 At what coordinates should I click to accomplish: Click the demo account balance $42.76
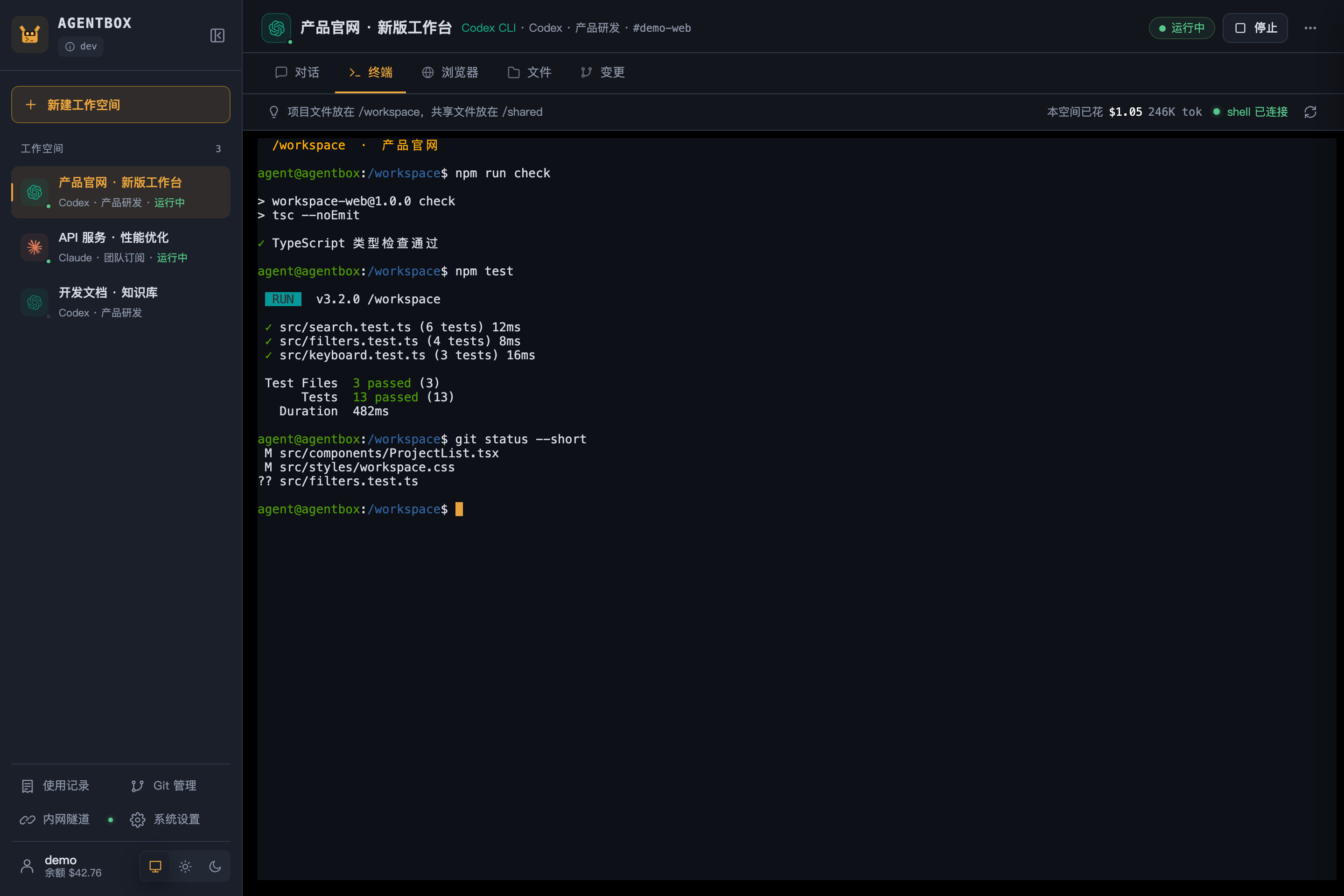point(73,873)
